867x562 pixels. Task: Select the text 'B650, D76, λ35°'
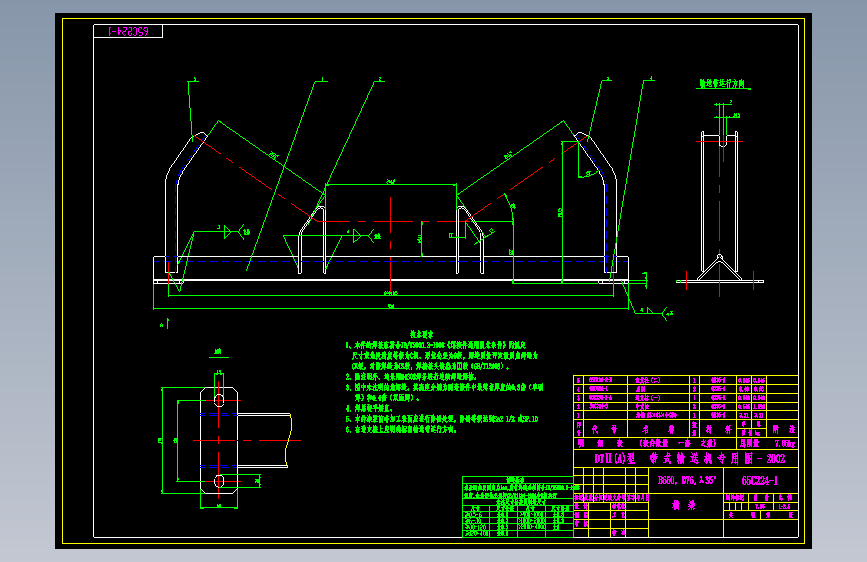point(687,480)
